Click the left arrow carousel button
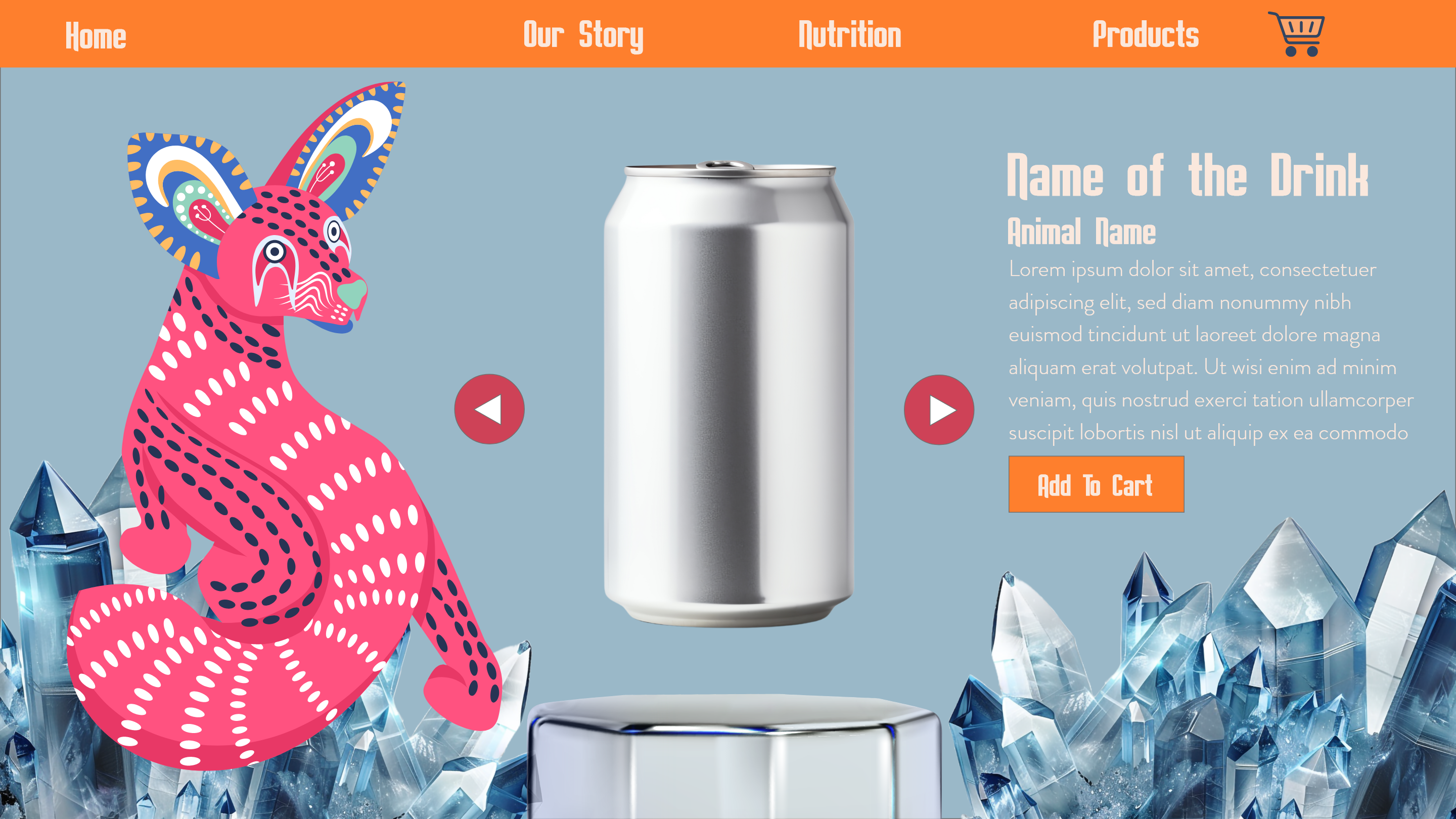Image resolution: width=1456 pixels, height=819 pixels. [489, 408]
